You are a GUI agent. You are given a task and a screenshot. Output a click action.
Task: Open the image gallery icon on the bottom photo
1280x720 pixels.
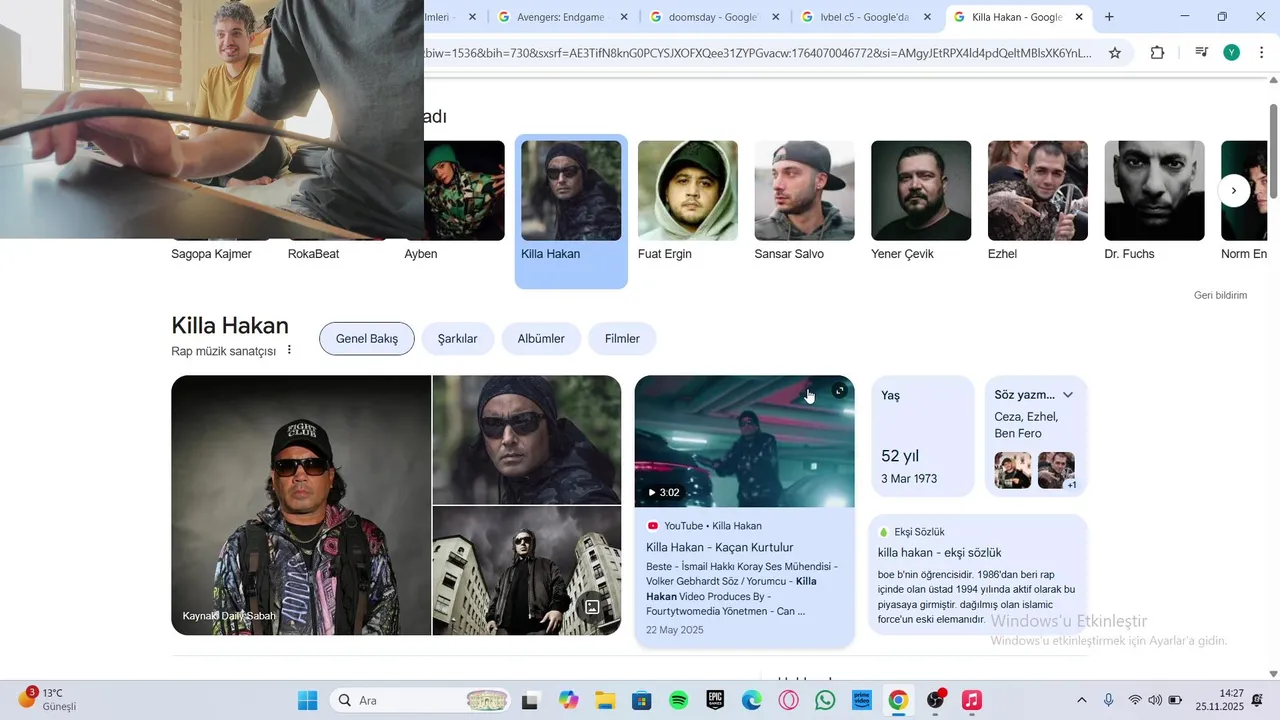592,606
